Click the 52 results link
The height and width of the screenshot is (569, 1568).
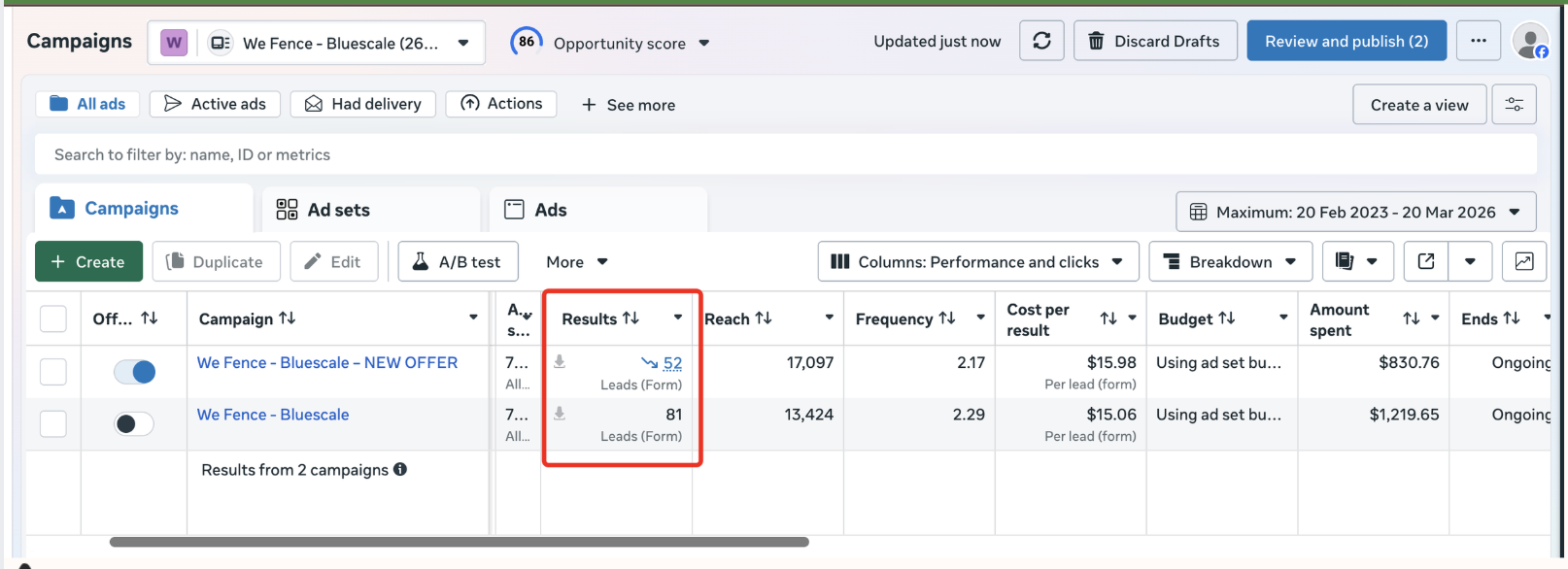coord(672,363)
